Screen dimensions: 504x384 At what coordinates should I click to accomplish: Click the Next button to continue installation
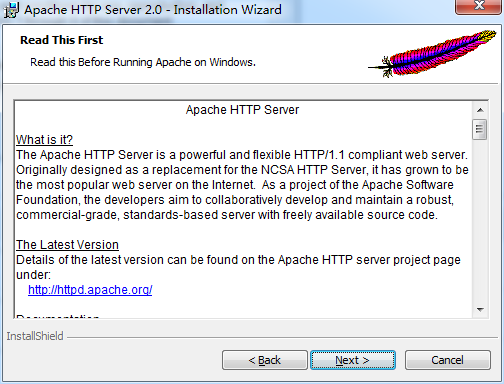pyautogui.click(x=353, y=360)
